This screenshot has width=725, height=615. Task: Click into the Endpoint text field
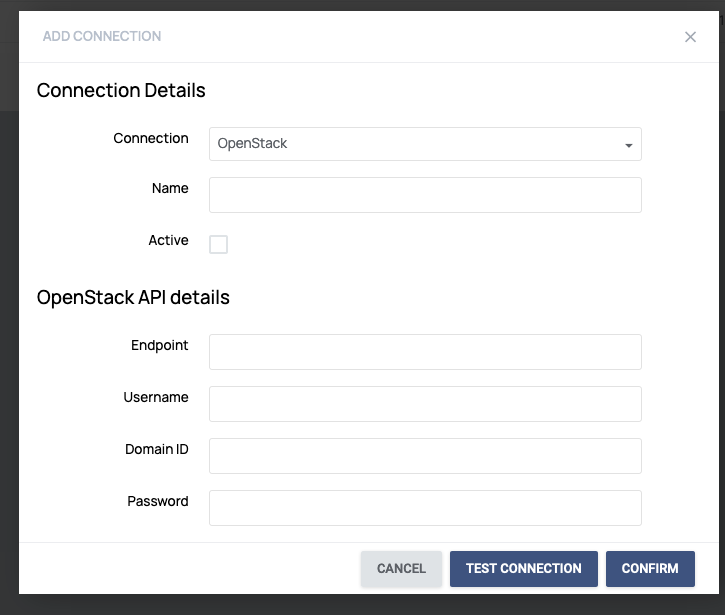coord(425,352)
